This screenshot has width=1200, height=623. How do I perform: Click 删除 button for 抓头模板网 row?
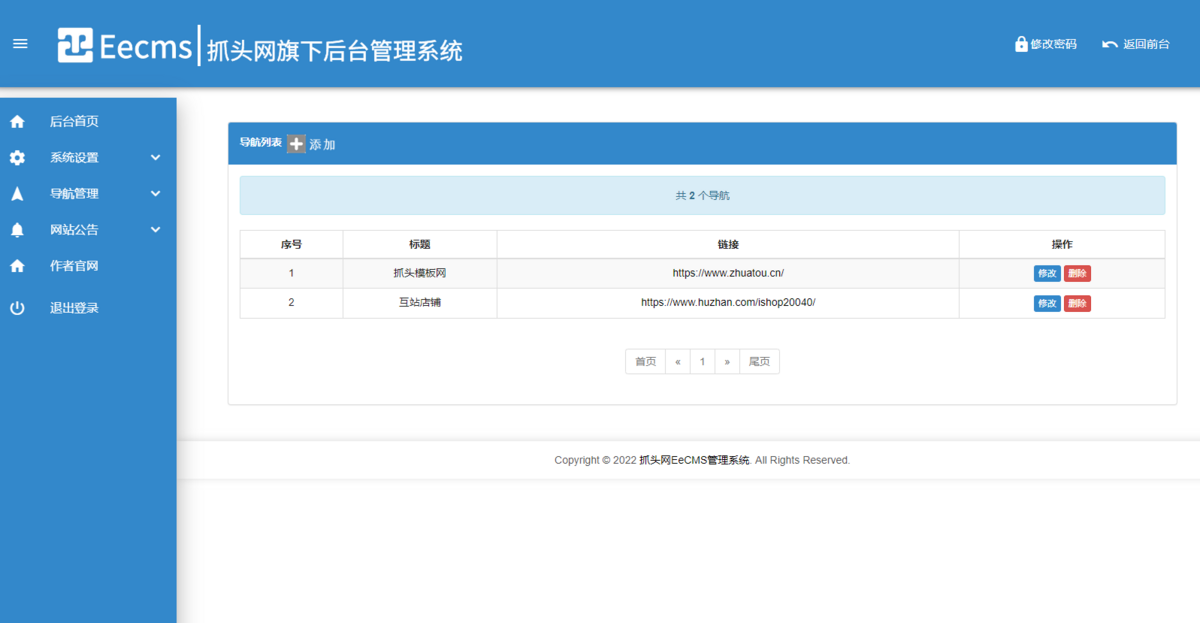[1077, 273]
